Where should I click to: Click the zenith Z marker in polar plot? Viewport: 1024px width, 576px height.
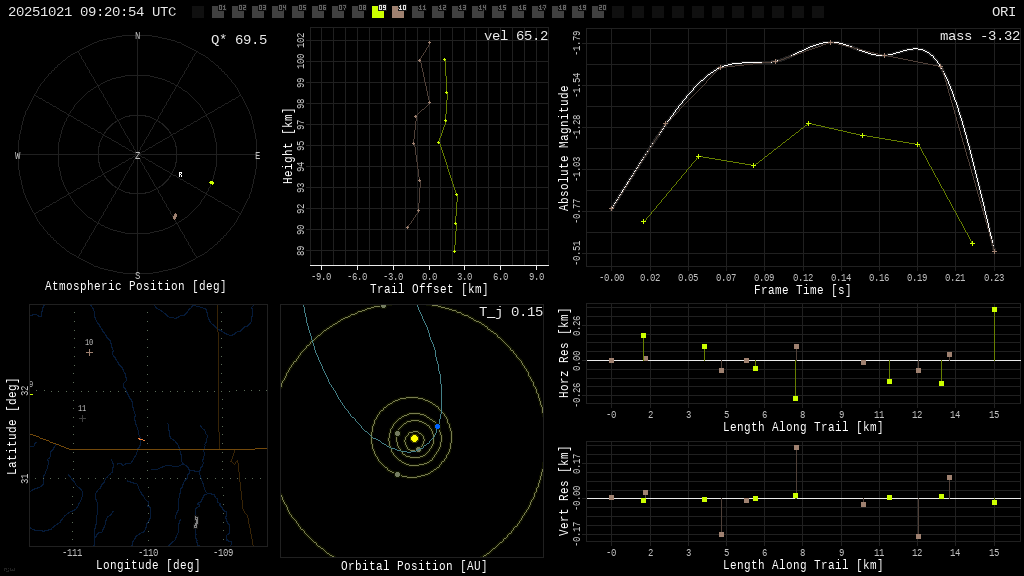(138, 156)
